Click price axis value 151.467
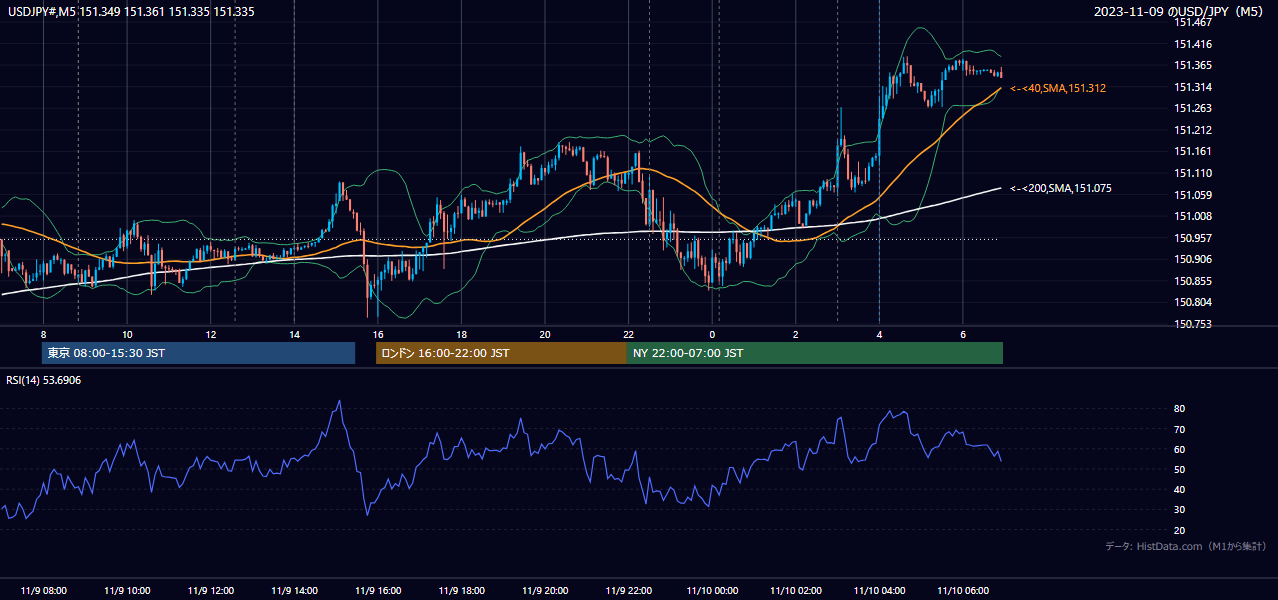 1192,22
